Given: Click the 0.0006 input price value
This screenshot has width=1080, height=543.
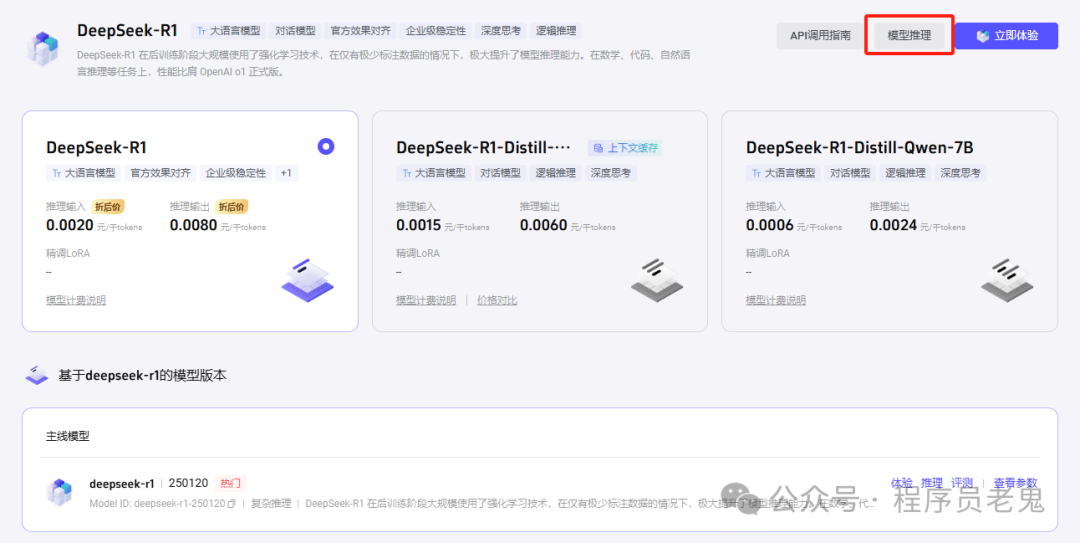Looking at the screenshot, I should pos(769,225).
